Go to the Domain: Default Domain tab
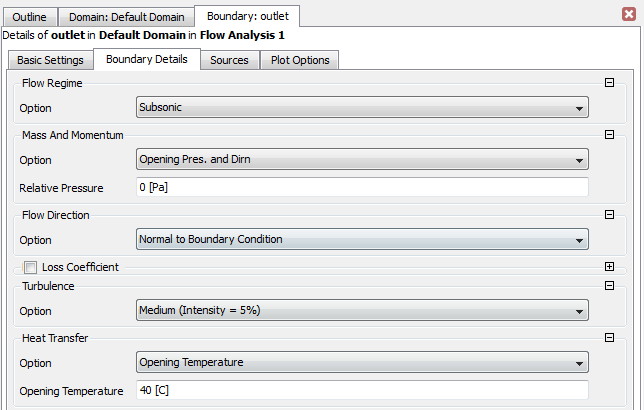 point(125,17)
